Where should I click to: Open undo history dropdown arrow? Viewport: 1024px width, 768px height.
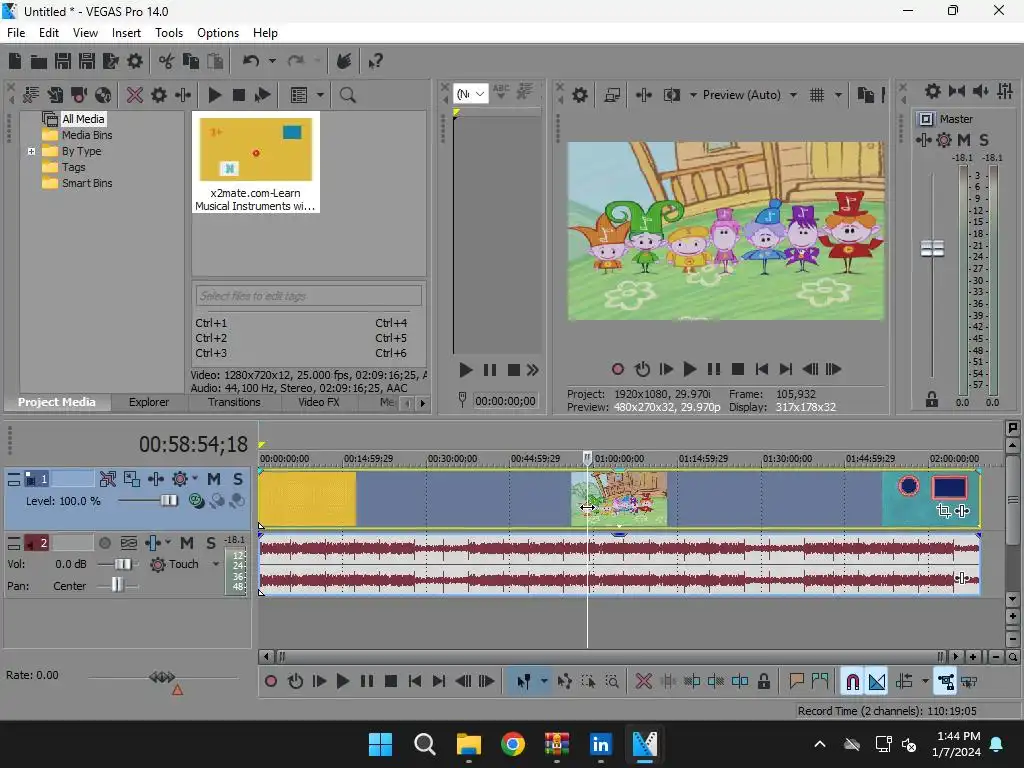(272, 61)
